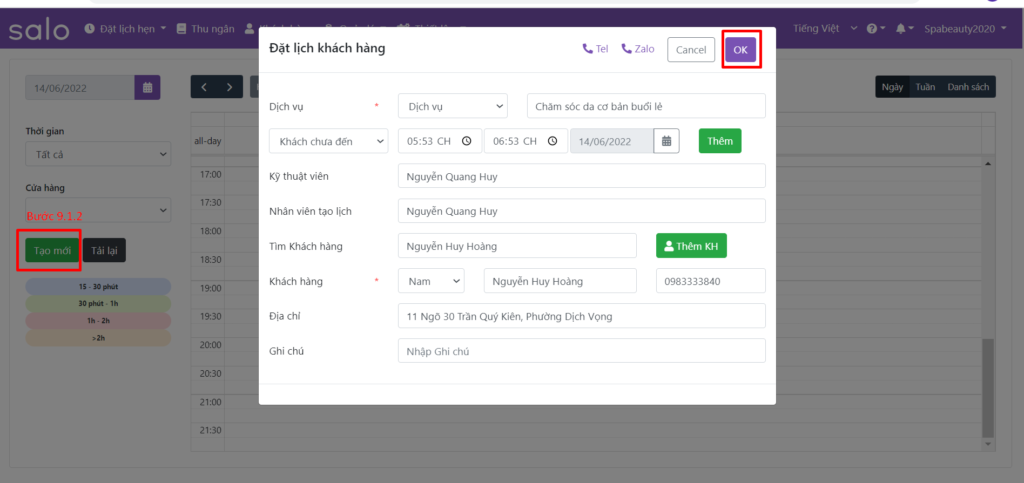Contact customer via Zalo link

point(637,49)
